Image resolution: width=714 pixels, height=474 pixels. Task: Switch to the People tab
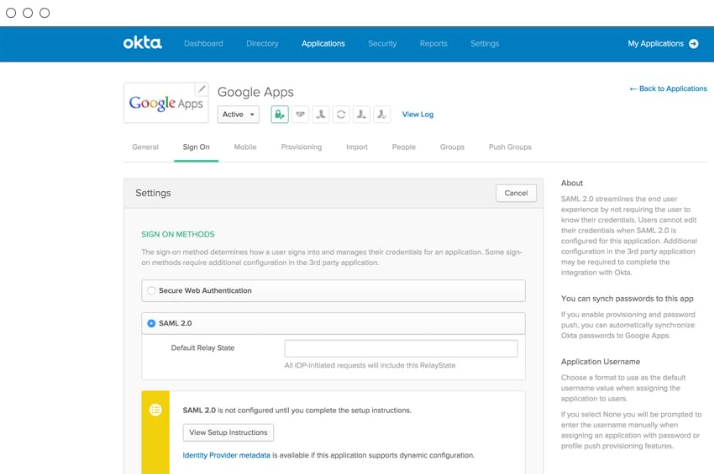coord(404,147)
